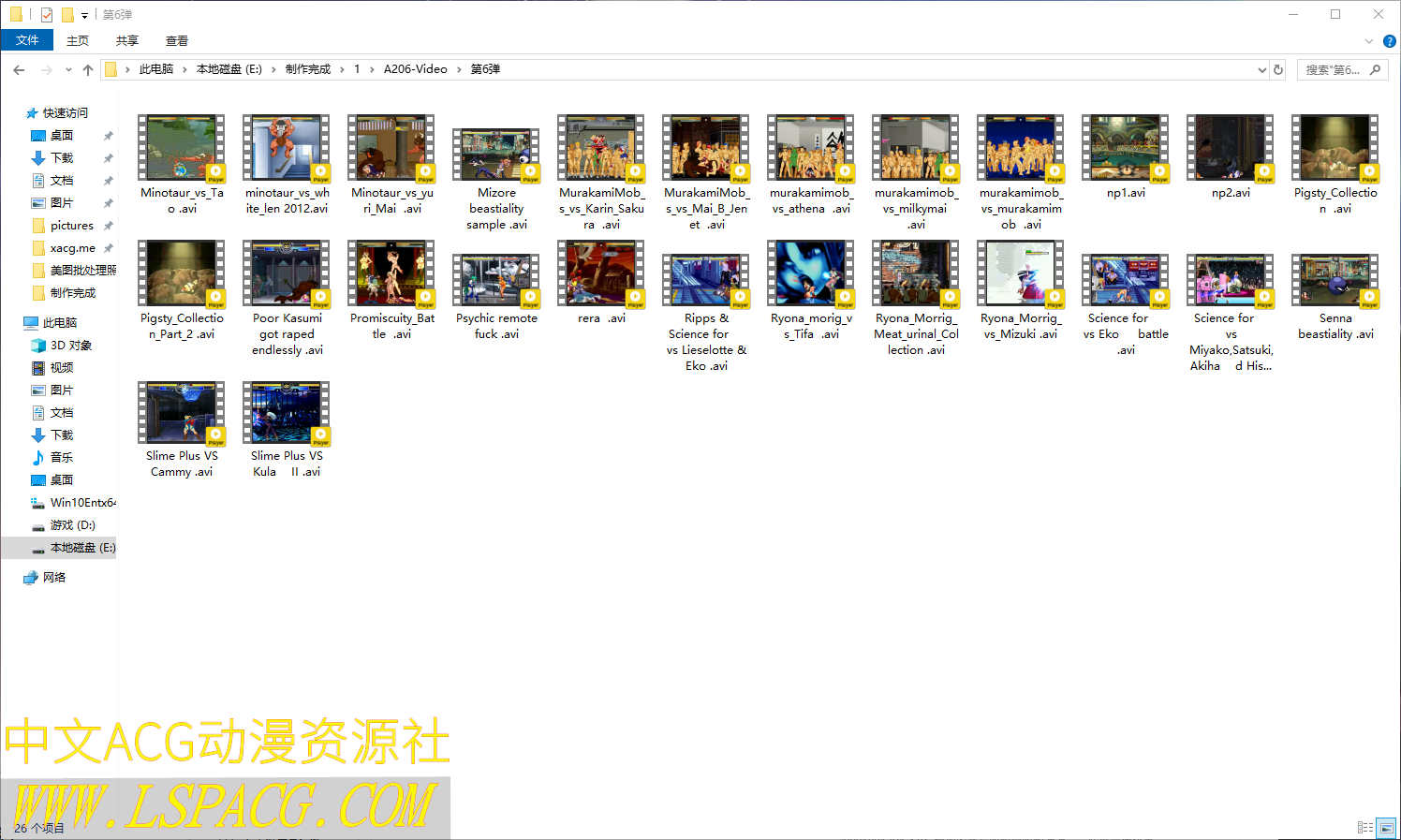This screenshot has width=1401, height=840.
Task: Switch to details view layout
Action: 1364,827
